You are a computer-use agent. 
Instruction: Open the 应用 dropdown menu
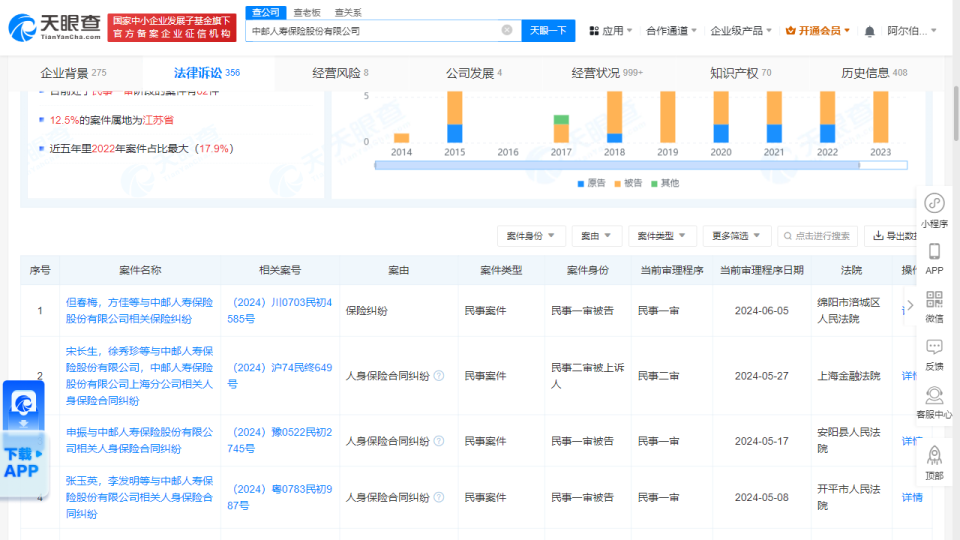[x=611, y=31]
